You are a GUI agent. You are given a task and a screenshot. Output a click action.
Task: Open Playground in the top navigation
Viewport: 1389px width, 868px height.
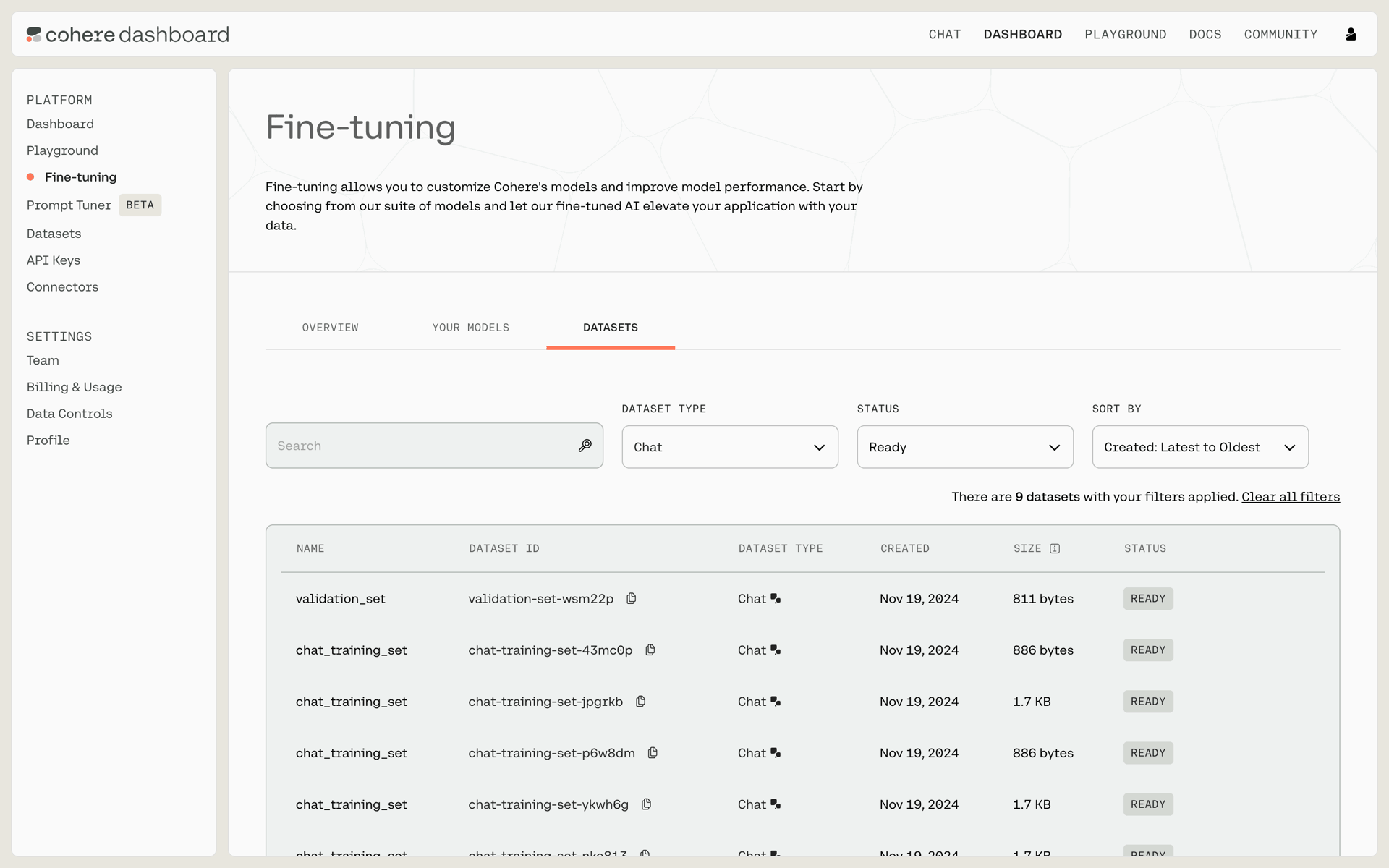click(x=1126, y=34)
